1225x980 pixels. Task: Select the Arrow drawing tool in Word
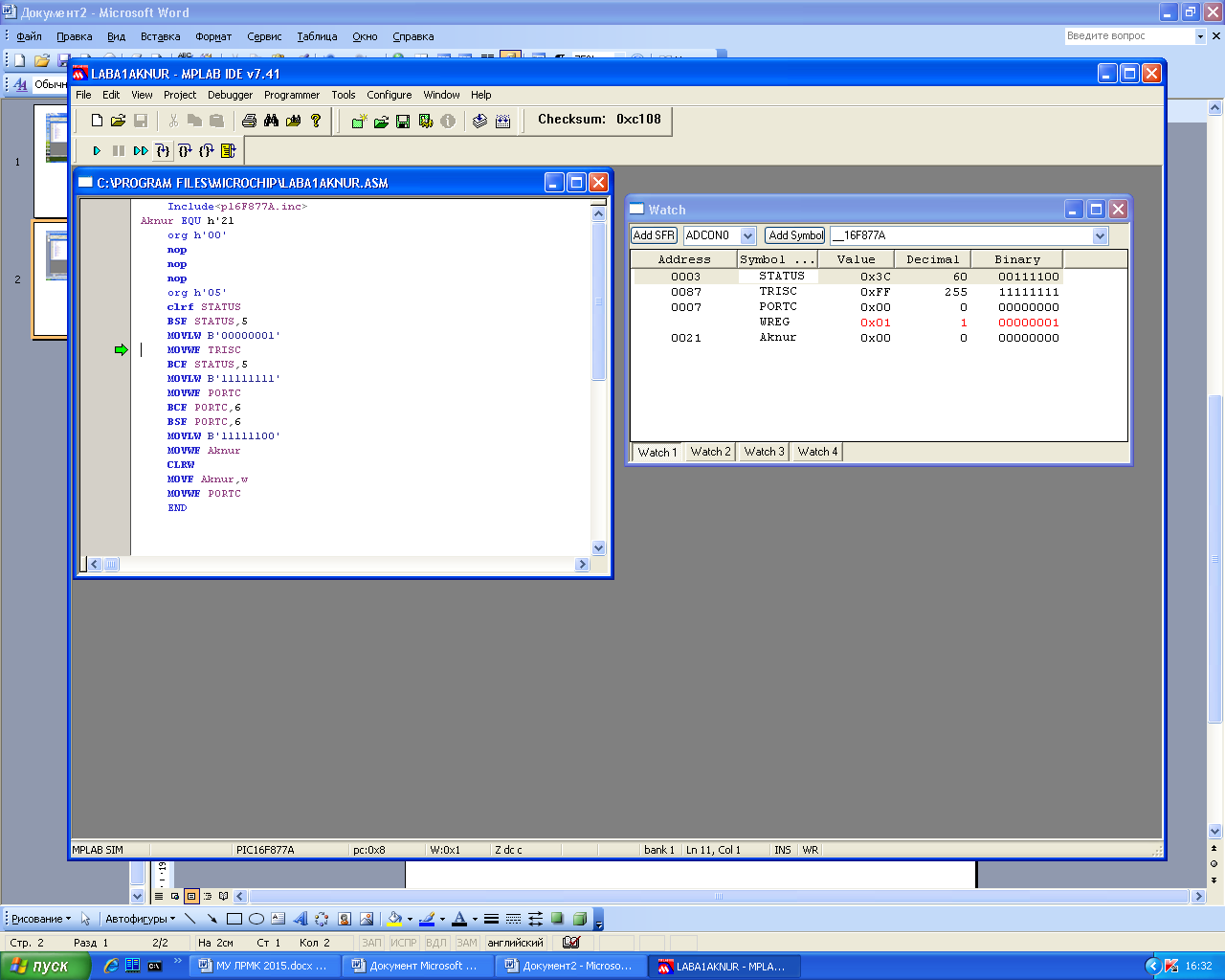(212, 919)
